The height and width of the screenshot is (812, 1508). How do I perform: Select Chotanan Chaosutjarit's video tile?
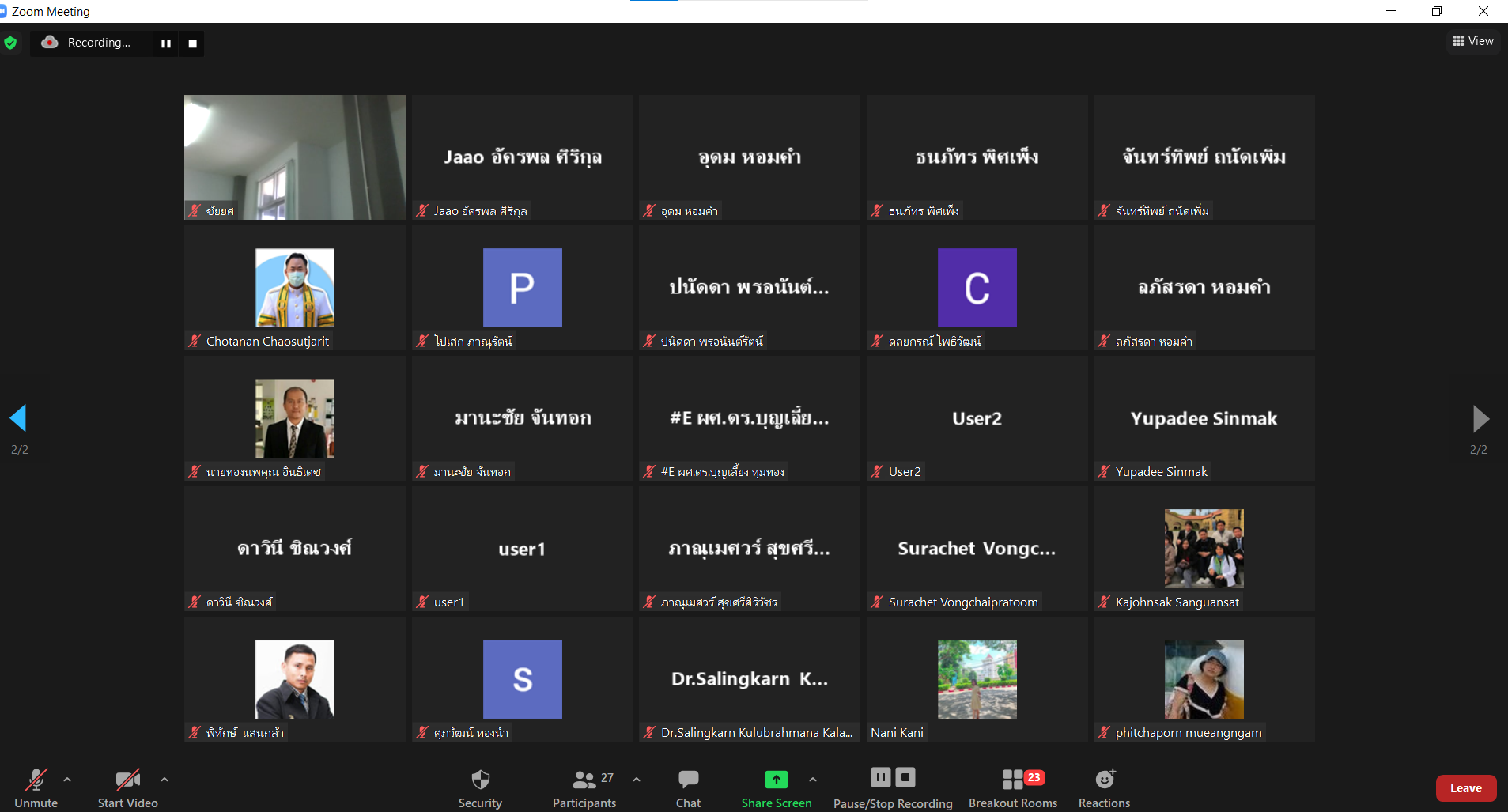(295, 288)
